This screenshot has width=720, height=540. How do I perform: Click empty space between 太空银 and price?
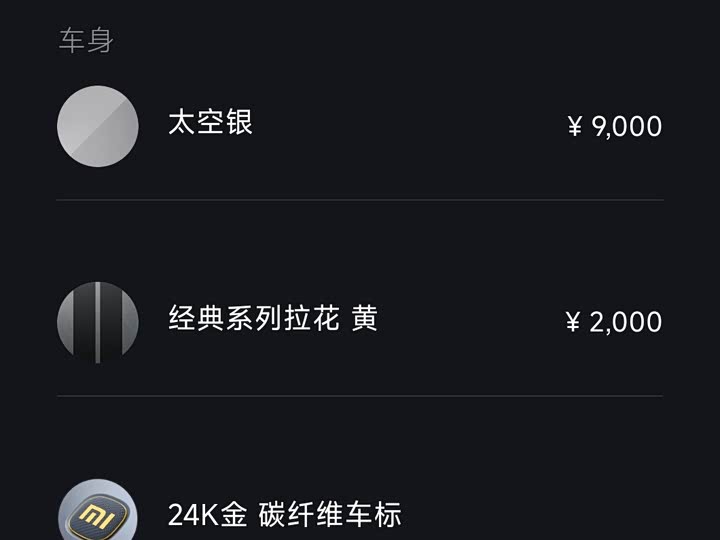coord(400,126)
